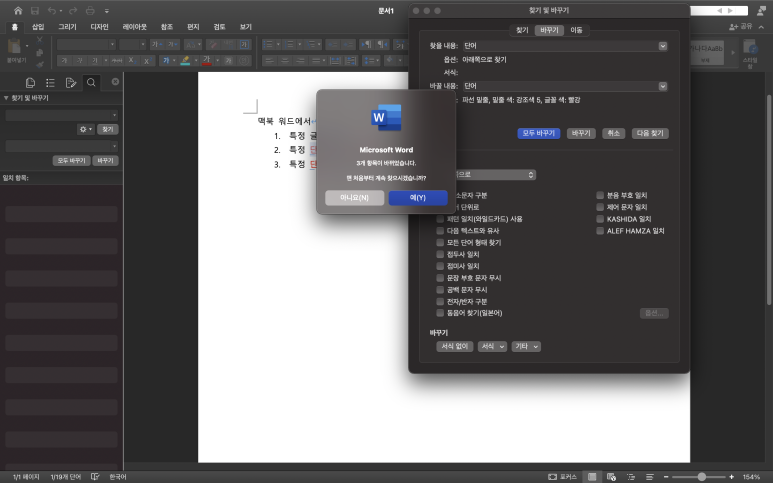773x483 pixels.
Task: Close the sidebar with the round X icon
Action: [115, 81]
